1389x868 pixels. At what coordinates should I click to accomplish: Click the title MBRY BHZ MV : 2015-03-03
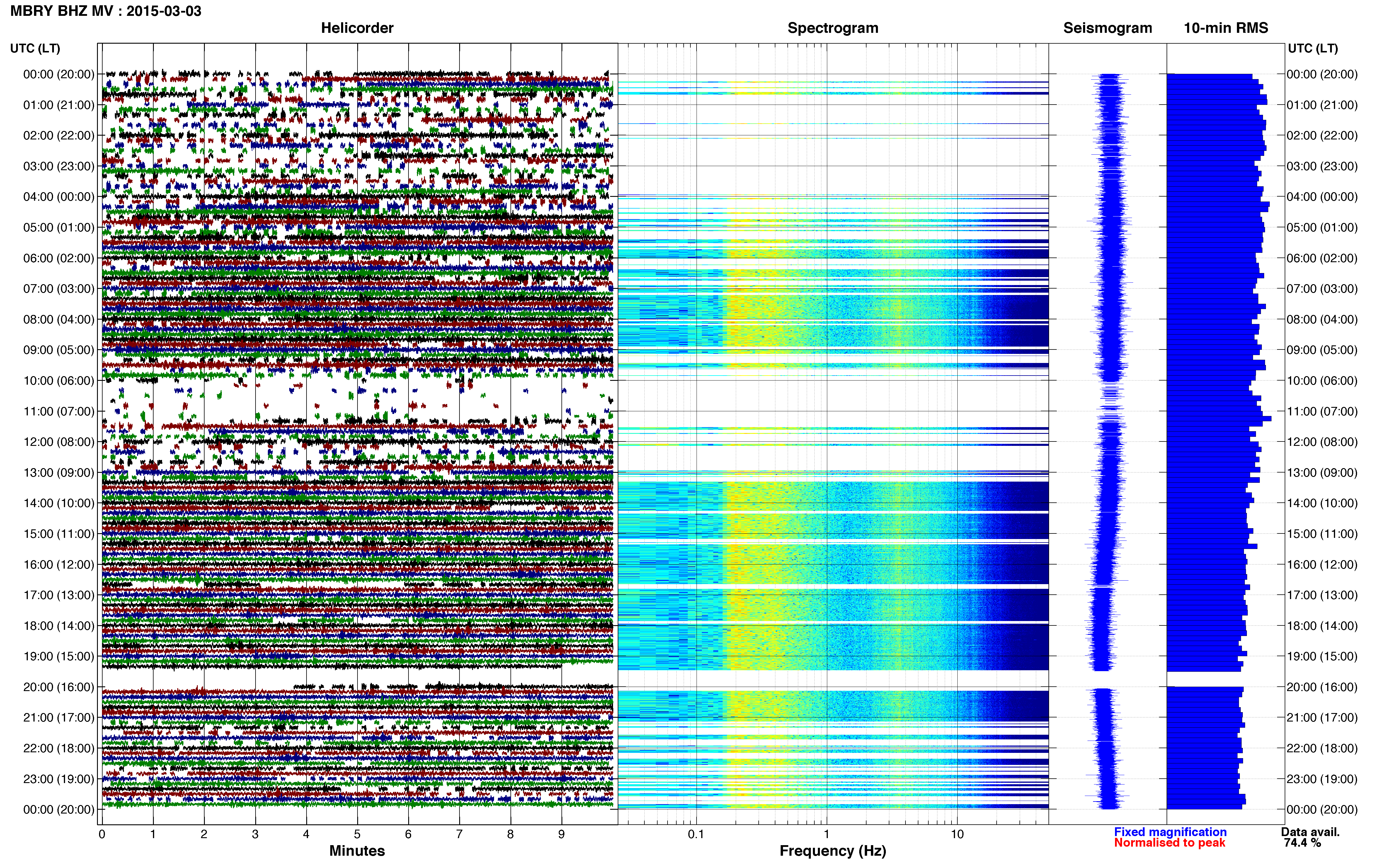pyautogui.click(x=106, y=11)
